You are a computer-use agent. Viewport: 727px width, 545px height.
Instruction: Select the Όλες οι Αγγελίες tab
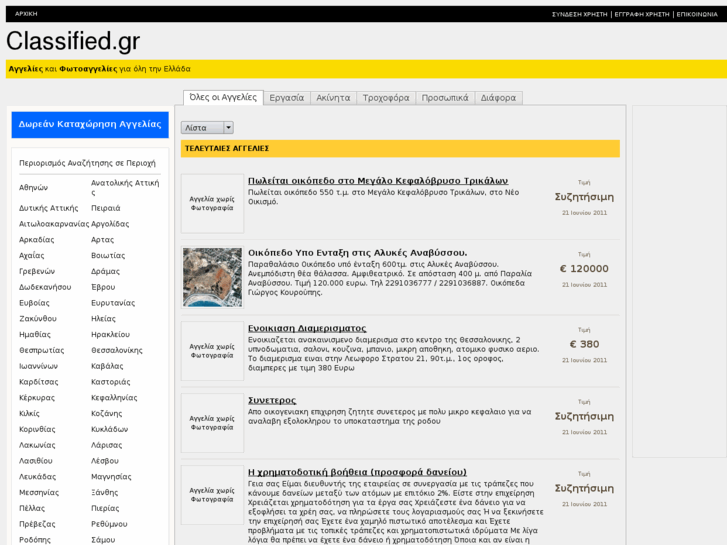pyautogui.click(x=223, y=97)
